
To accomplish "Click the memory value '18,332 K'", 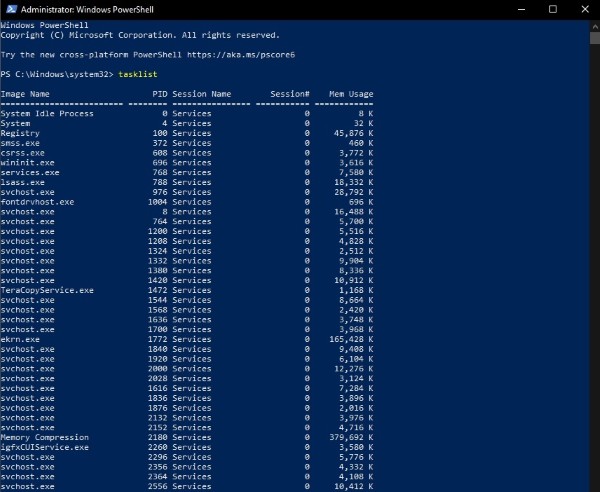I will (354, 182).
